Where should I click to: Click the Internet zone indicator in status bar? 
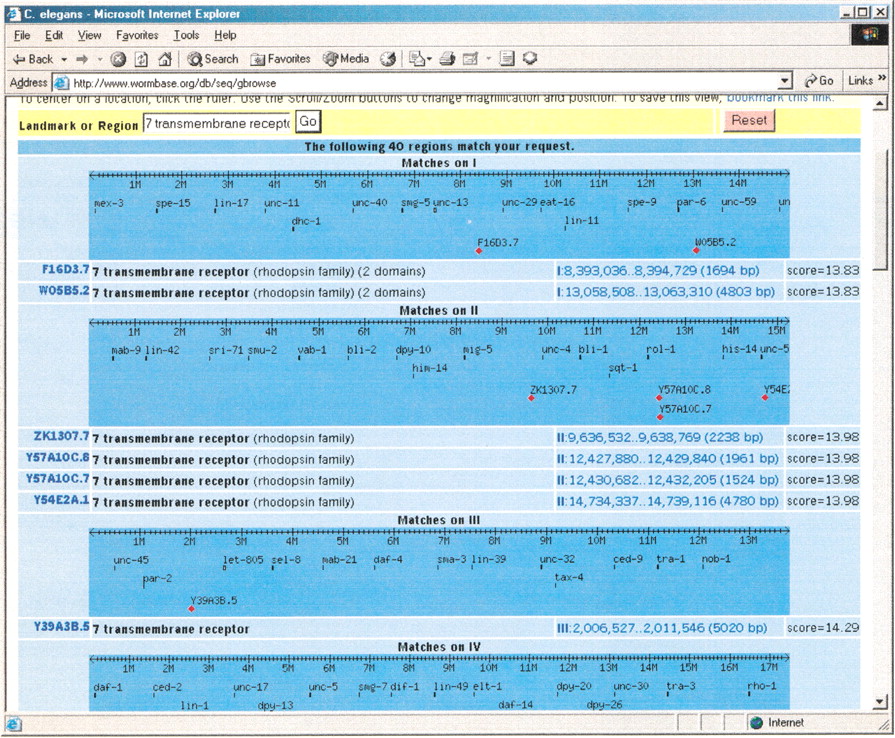coord(777,723)
